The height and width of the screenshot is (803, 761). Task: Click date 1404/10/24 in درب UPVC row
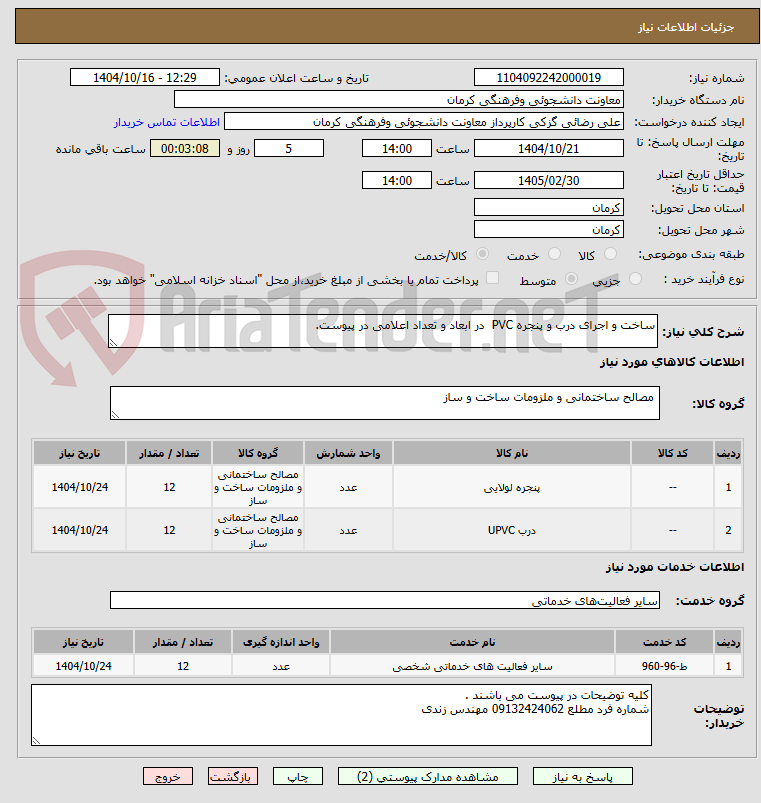click(x=79, y=530)
